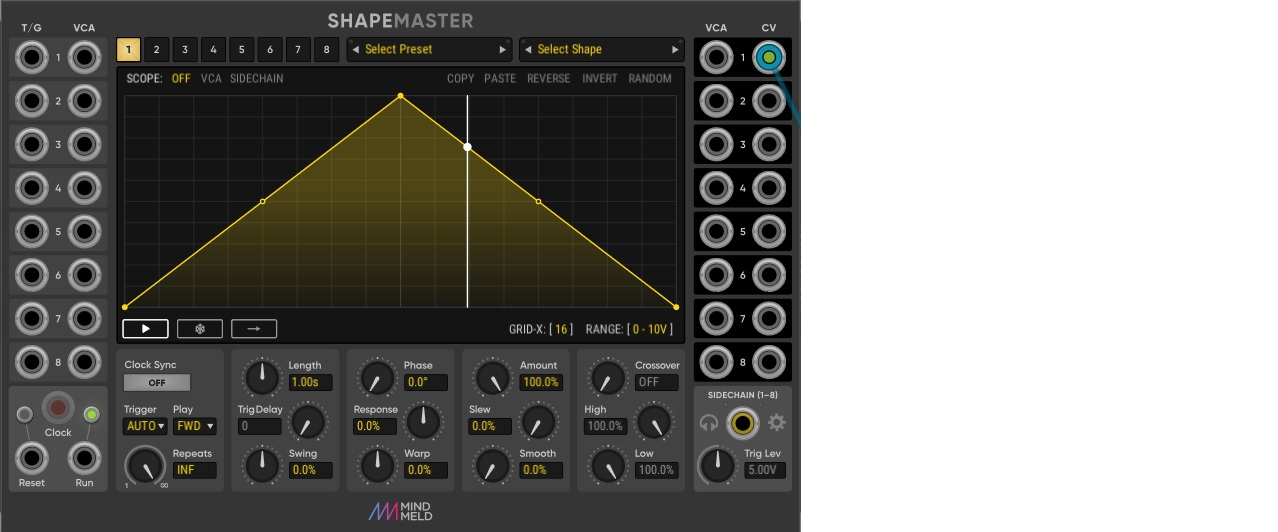Click the Select Preset next arrow
Screen dimensions: 1278x532
[x=503, y=49]
